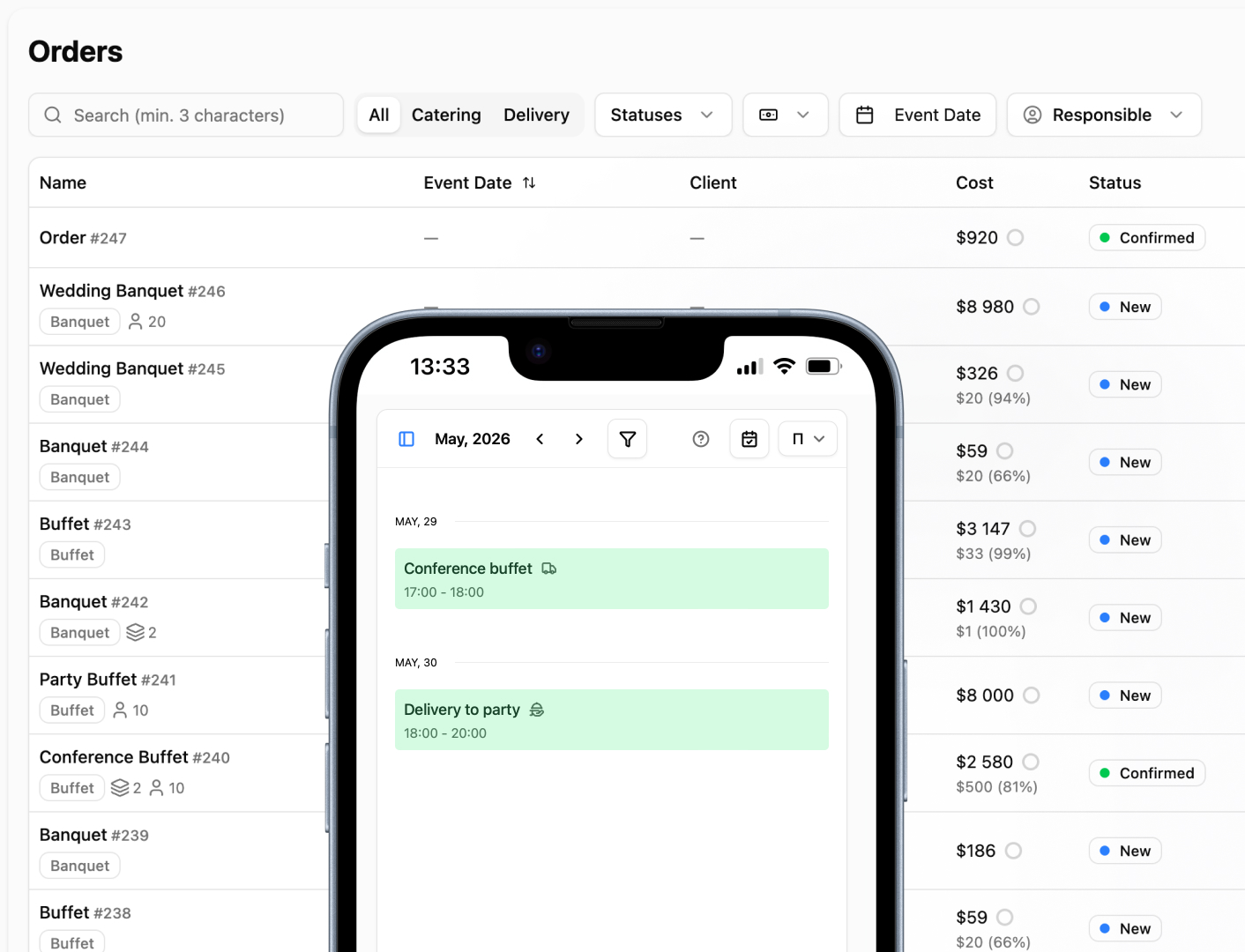The width and height of the screenshot is (1245, 952).
Task: Click truck icon on Conference buffet event
Action: (549, 569)
